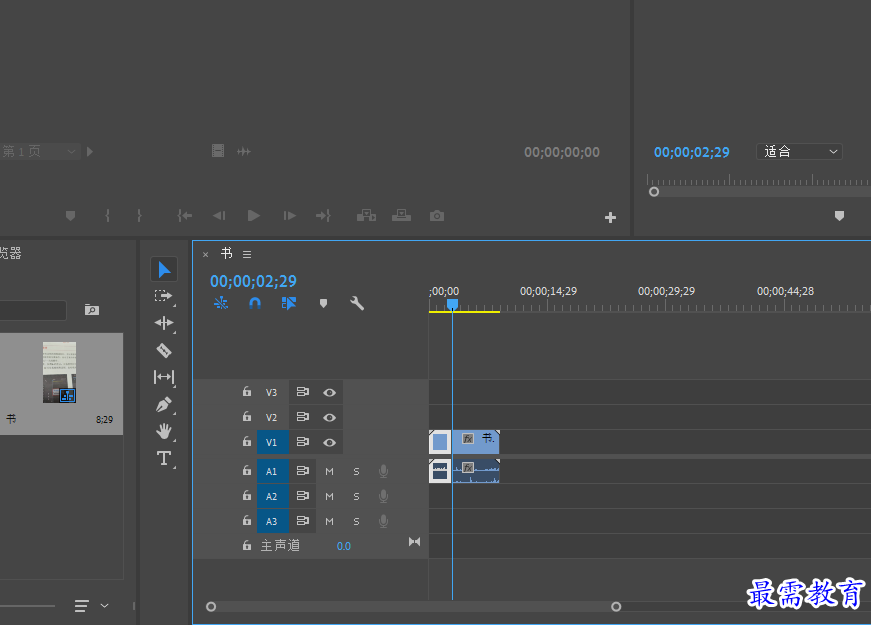Select the Ripple Edit tool
The width and height of the screenshot is (871, 625).
click(164, 323)
